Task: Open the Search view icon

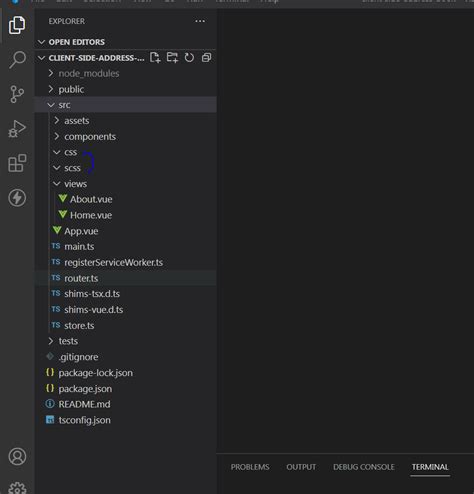Action: point(17,60)
